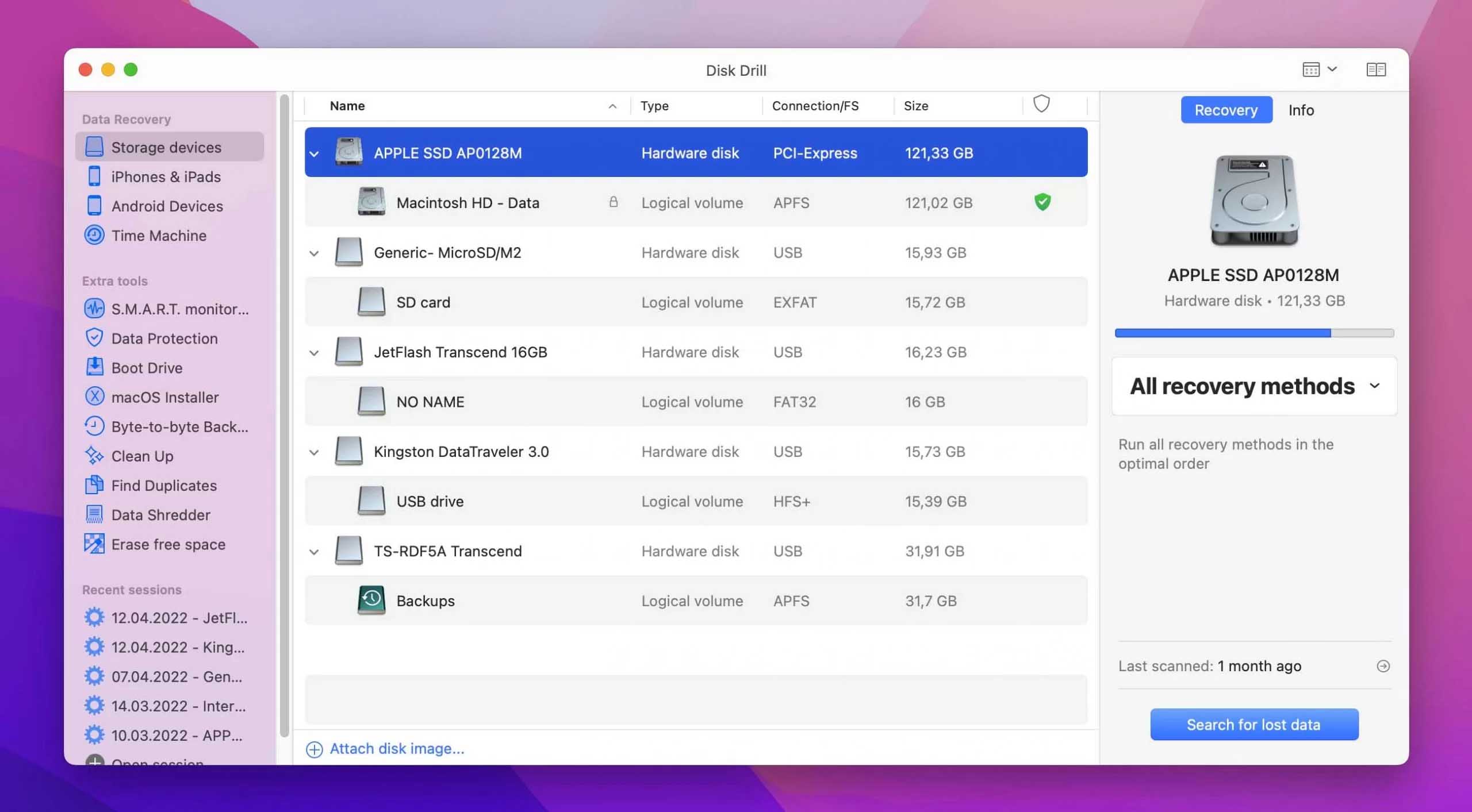
Task: Click the disk usage progress bar
Action: pos(1253,333)
